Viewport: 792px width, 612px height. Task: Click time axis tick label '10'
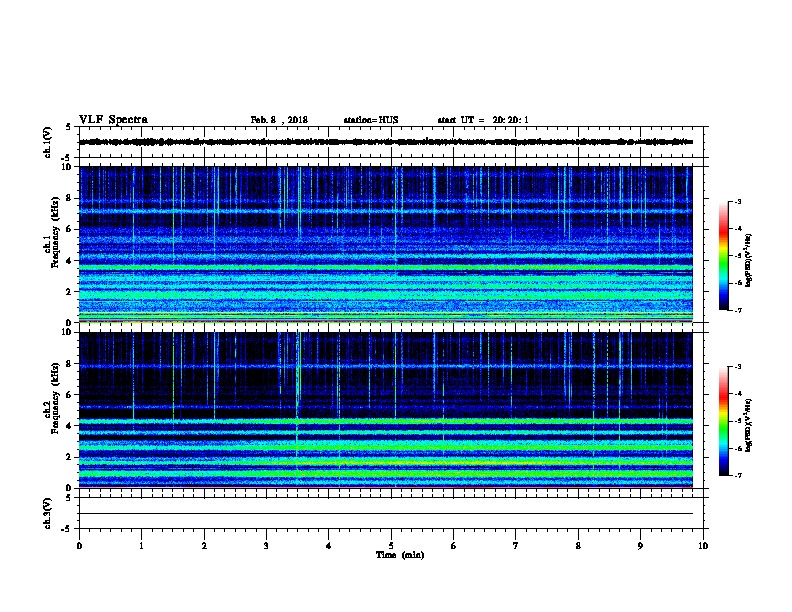coord(703,546)
